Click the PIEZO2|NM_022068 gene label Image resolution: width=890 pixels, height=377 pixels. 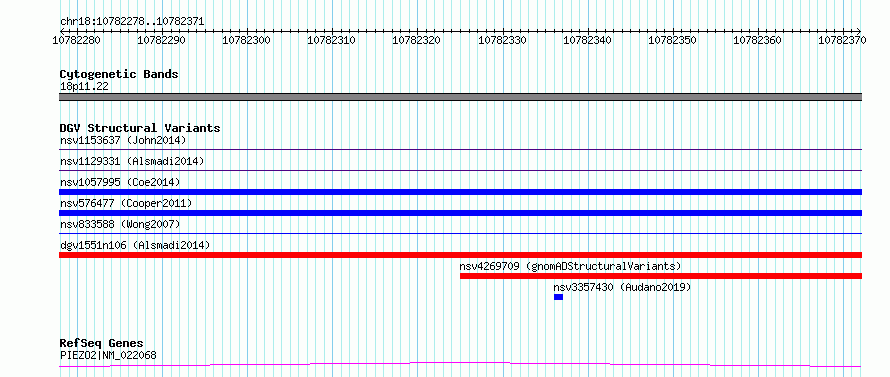pyautogui.click(x=108, y=355)
